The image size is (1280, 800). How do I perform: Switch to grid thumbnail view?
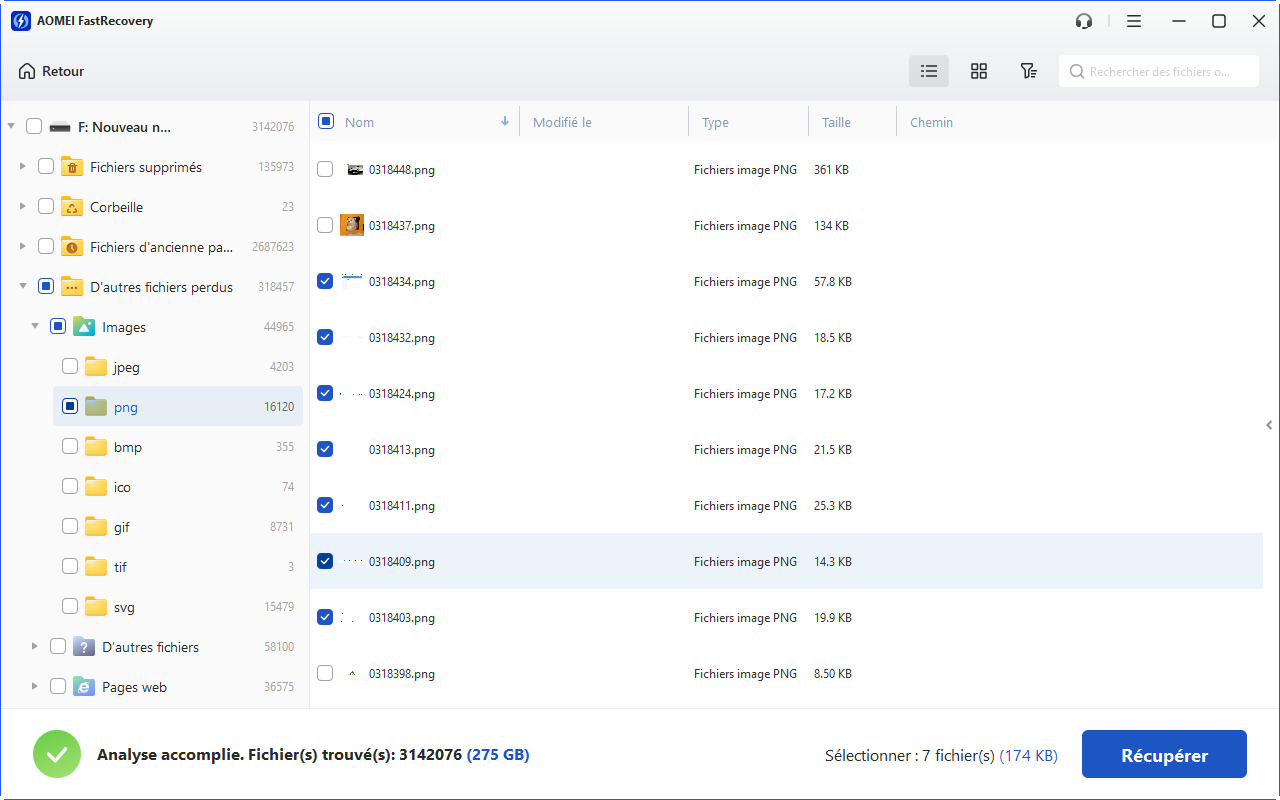[x=979, y=71]
